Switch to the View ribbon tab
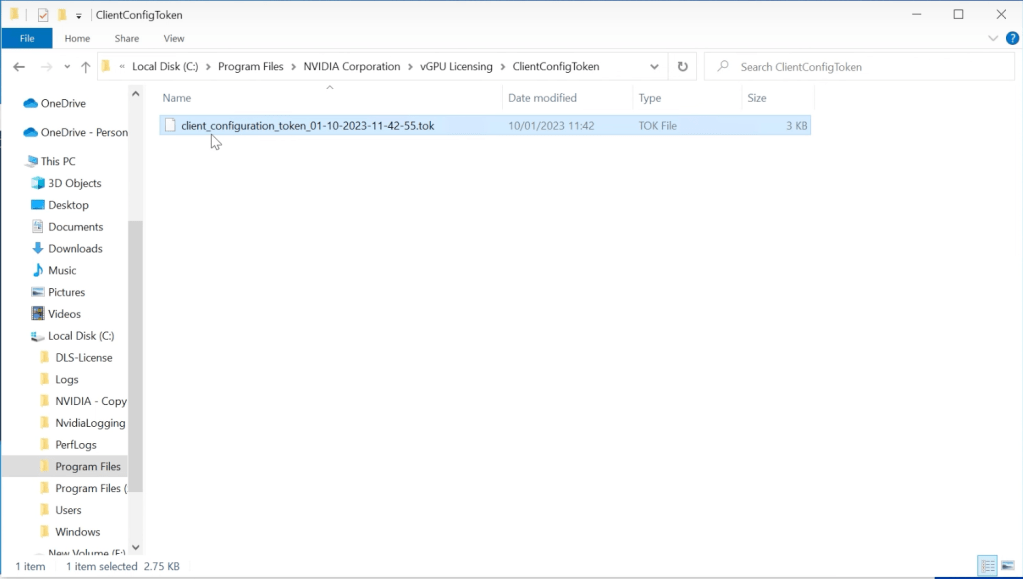 point(174,38)
